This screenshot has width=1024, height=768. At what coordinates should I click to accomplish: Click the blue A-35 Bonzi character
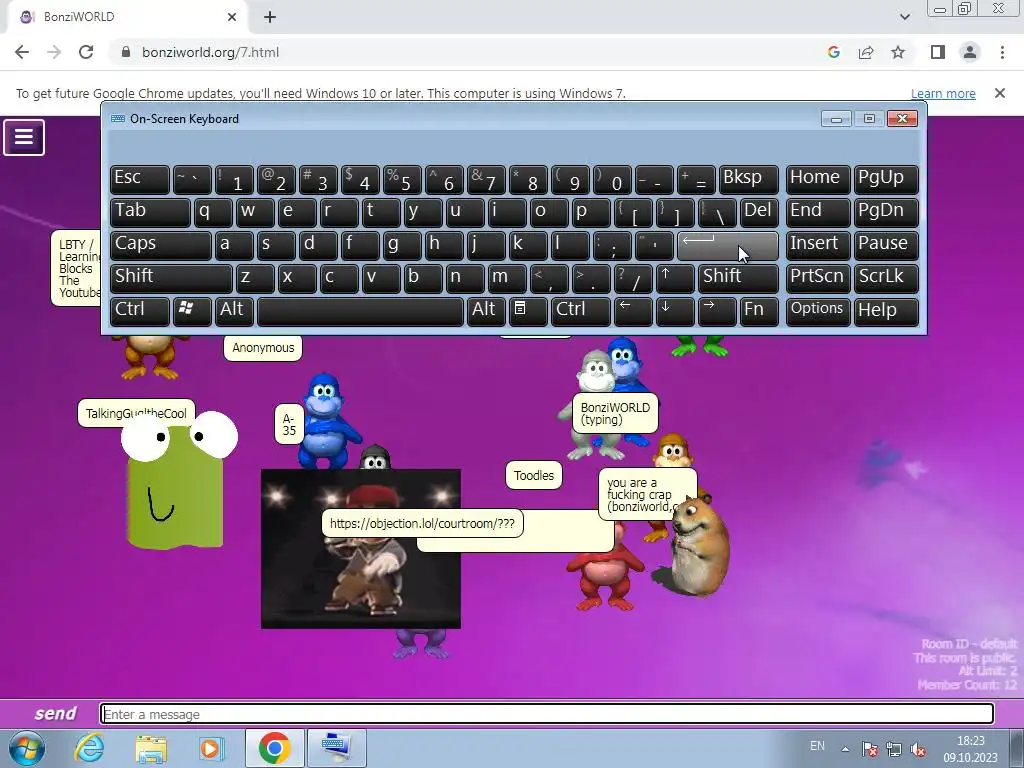pyautogui.click(x=330, y=420)
